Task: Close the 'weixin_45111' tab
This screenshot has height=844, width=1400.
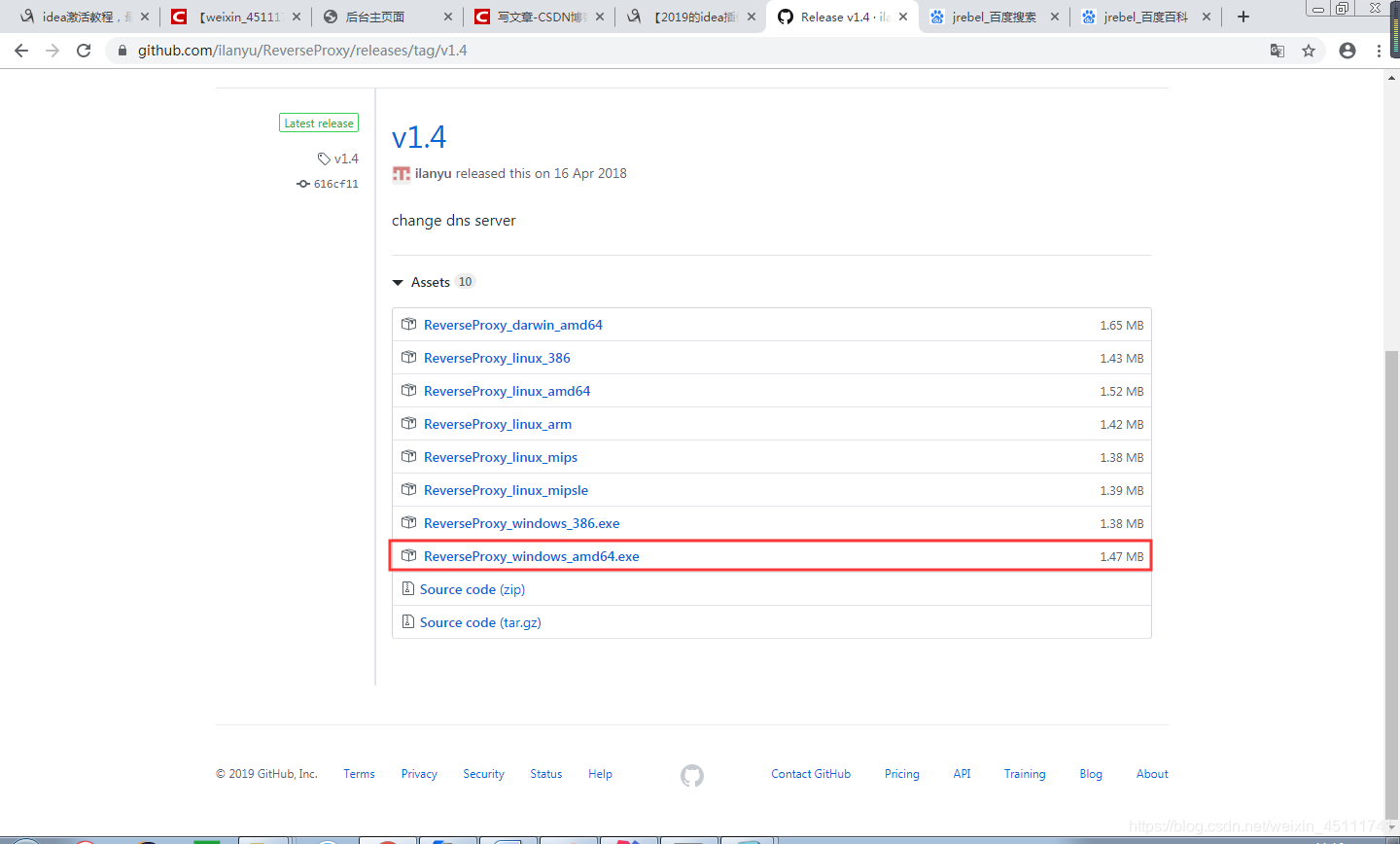Action: (297, 17)
